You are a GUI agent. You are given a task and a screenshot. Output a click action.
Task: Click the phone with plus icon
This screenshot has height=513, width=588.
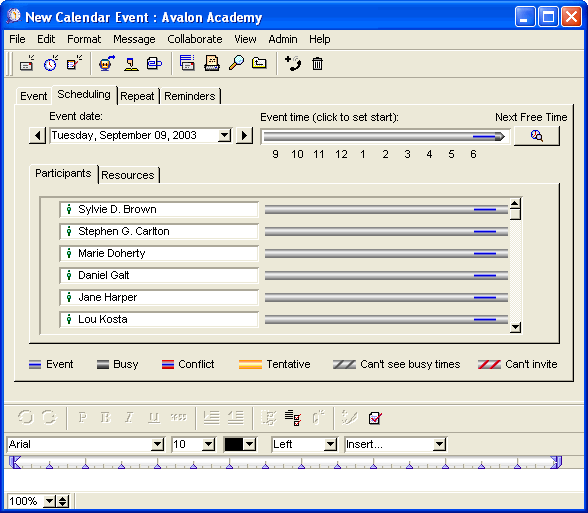tap(293, 63)
